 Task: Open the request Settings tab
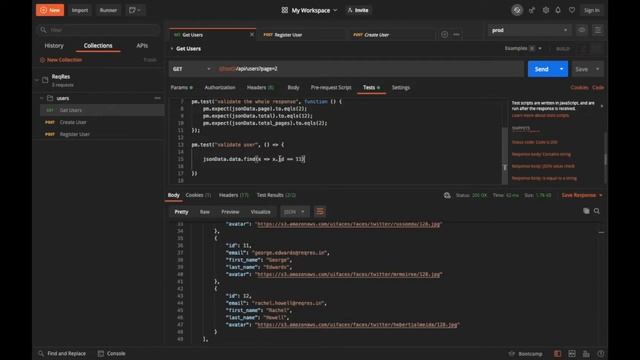tap(401, 88)
